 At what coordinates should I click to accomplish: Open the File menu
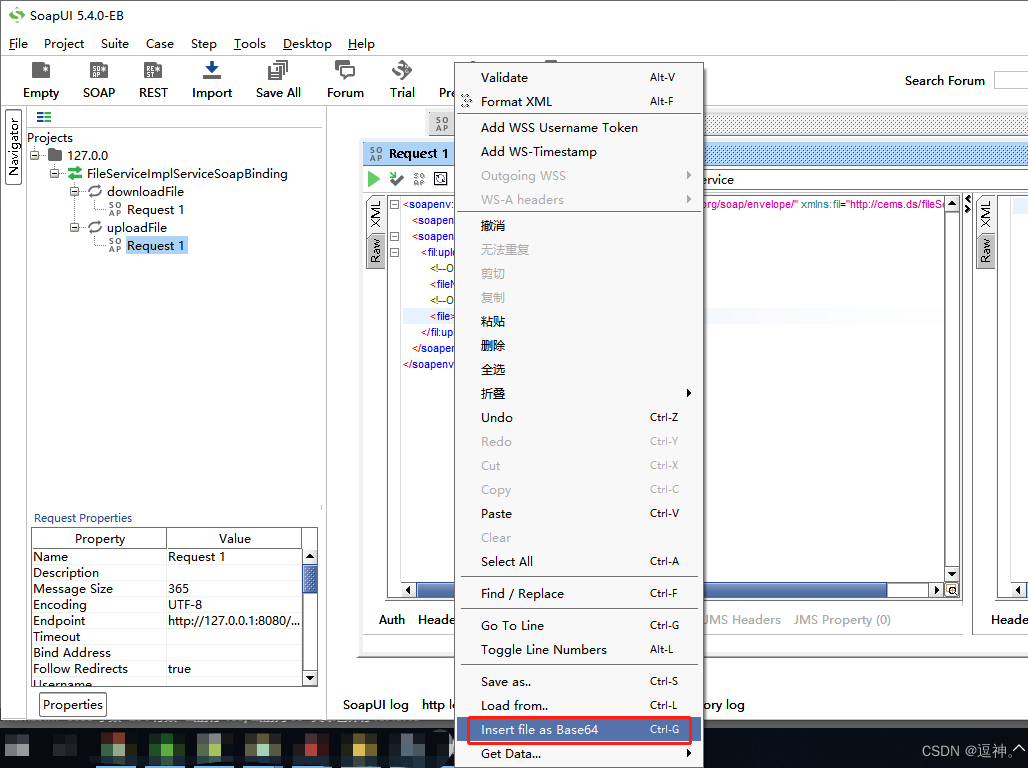coord(18,43)
